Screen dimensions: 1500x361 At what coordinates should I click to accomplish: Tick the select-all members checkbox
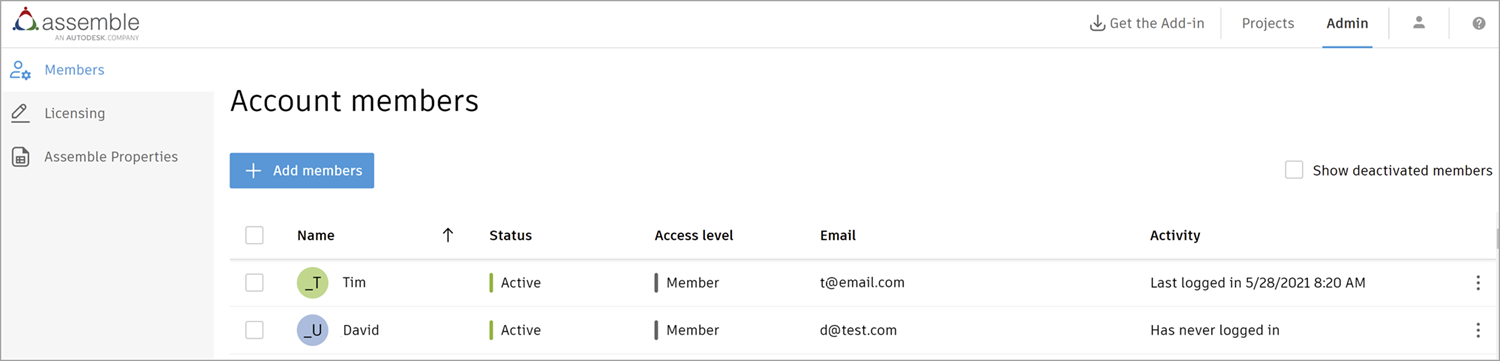point(255,235)
